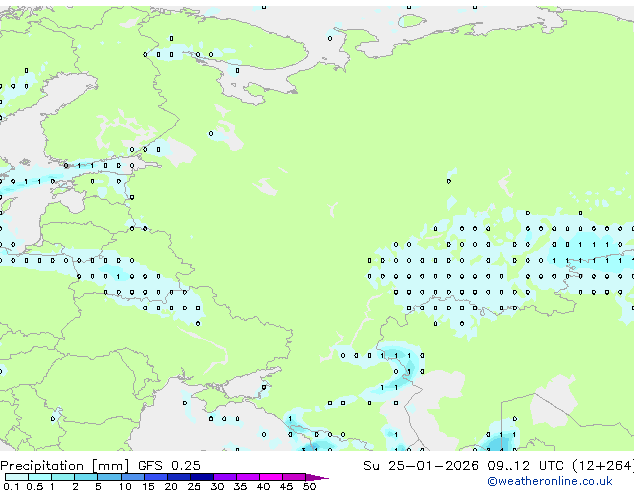Click the '30' legend scale value

click(217, 486)
